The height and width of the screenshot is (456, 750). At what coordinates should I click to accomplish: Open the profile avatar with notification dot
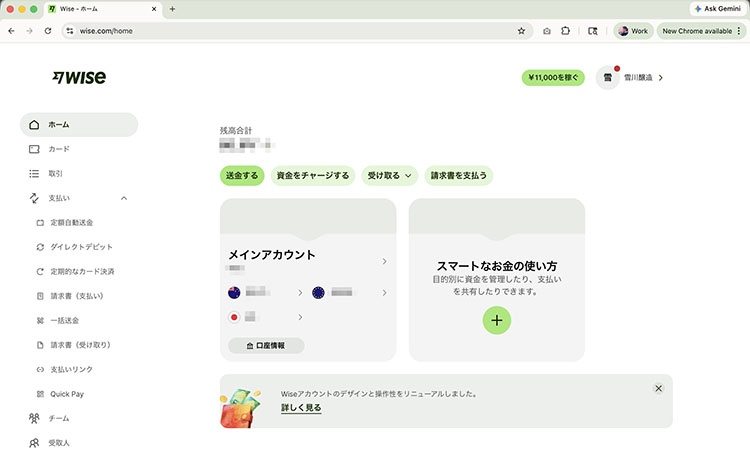(x=607, y=77)
